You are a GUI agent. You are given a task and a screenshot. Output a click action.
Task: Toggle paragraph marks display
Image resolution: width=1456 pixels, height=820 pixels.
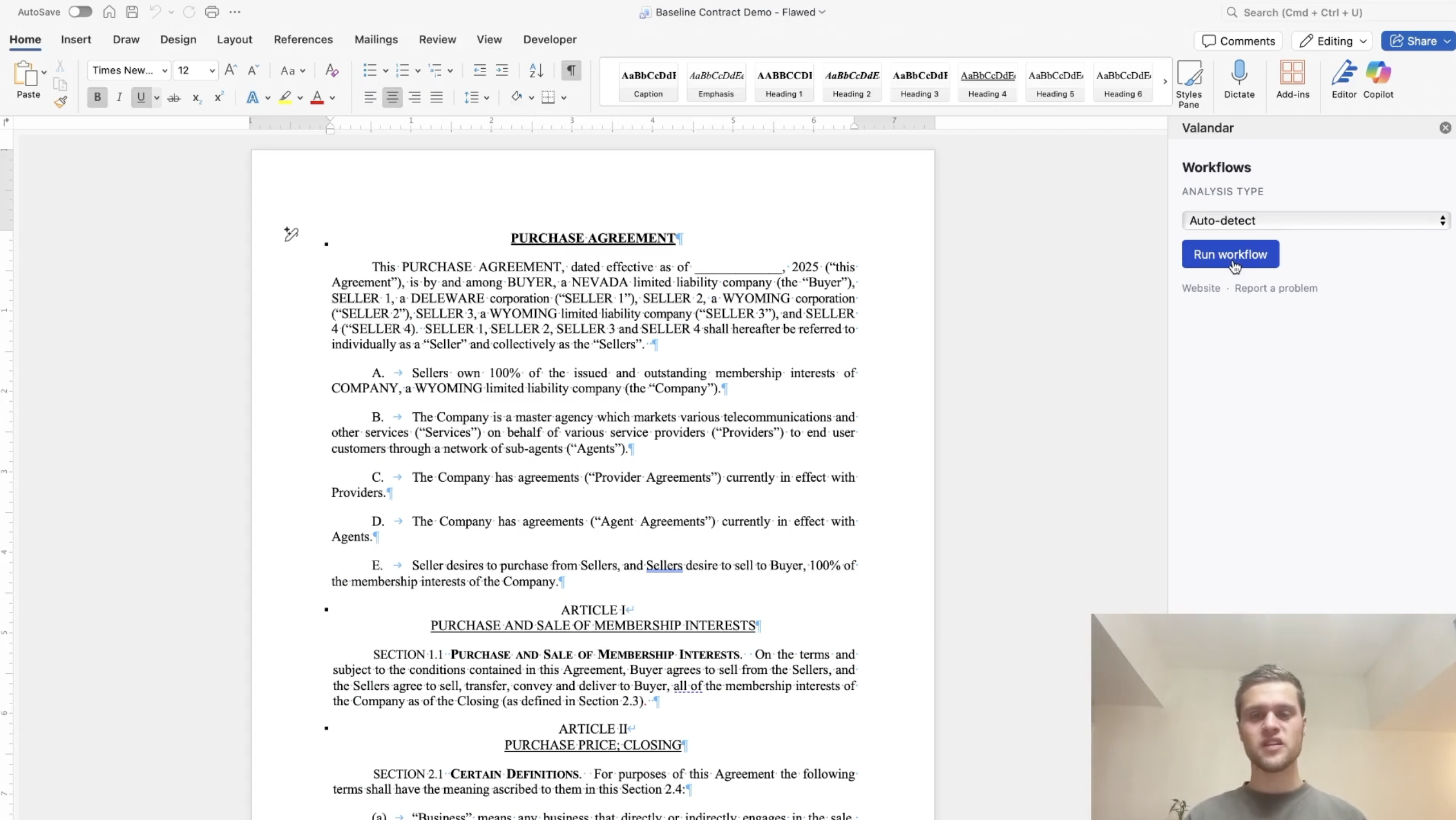[x=571, y=71]
